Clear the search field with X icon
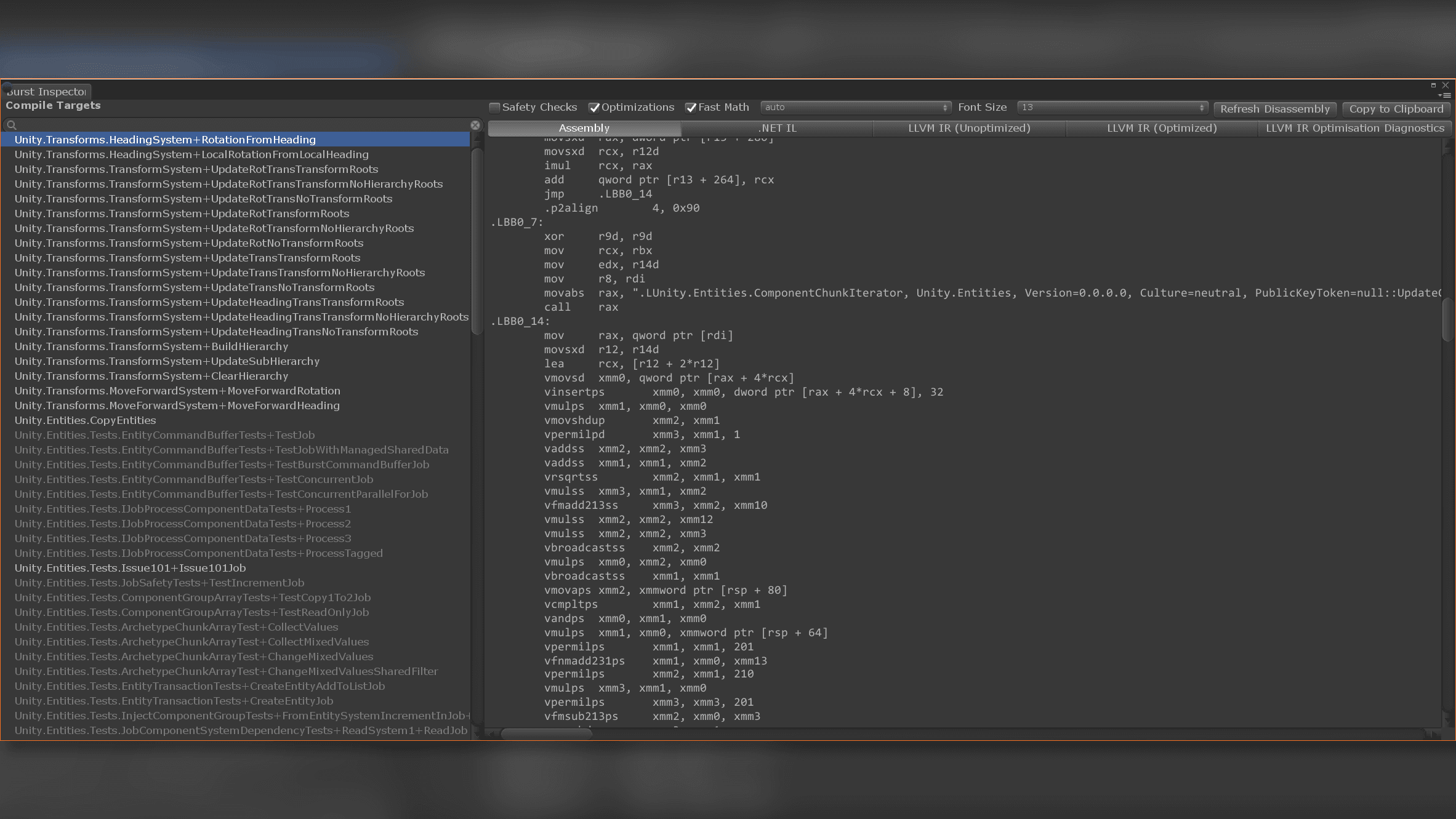1456x819 pixels. (x=477, y=124)
